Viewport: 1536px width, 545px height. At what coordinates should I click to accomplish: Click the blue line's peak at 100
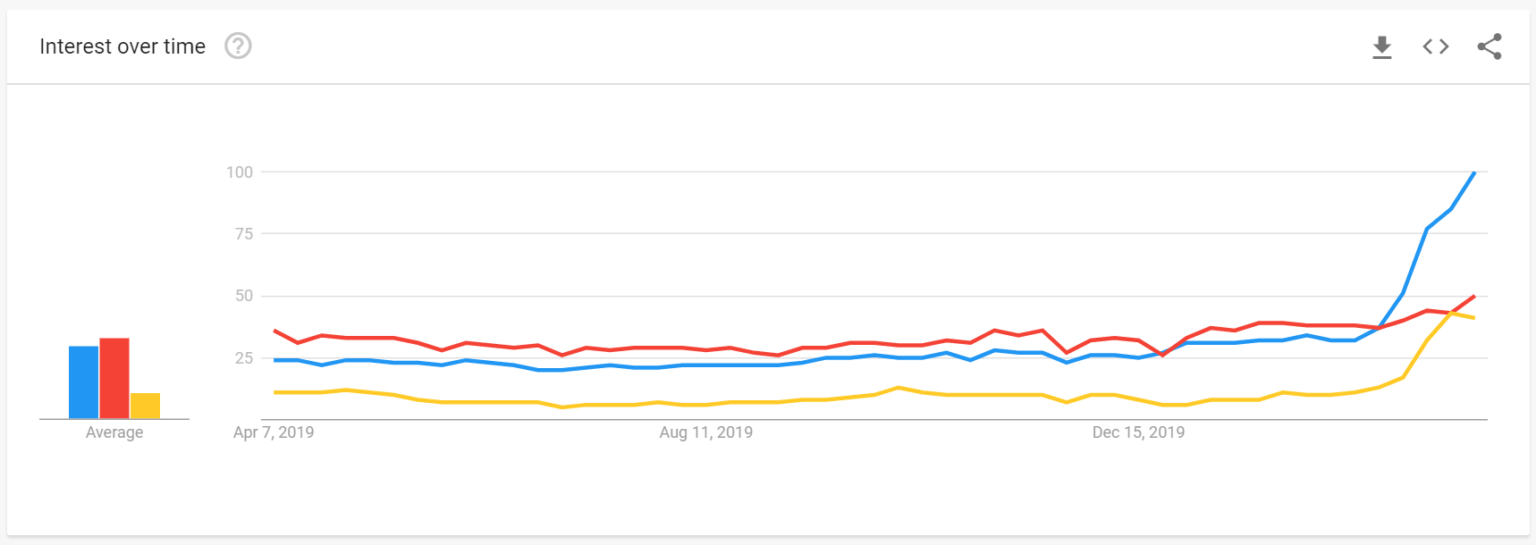[1474, 173]
